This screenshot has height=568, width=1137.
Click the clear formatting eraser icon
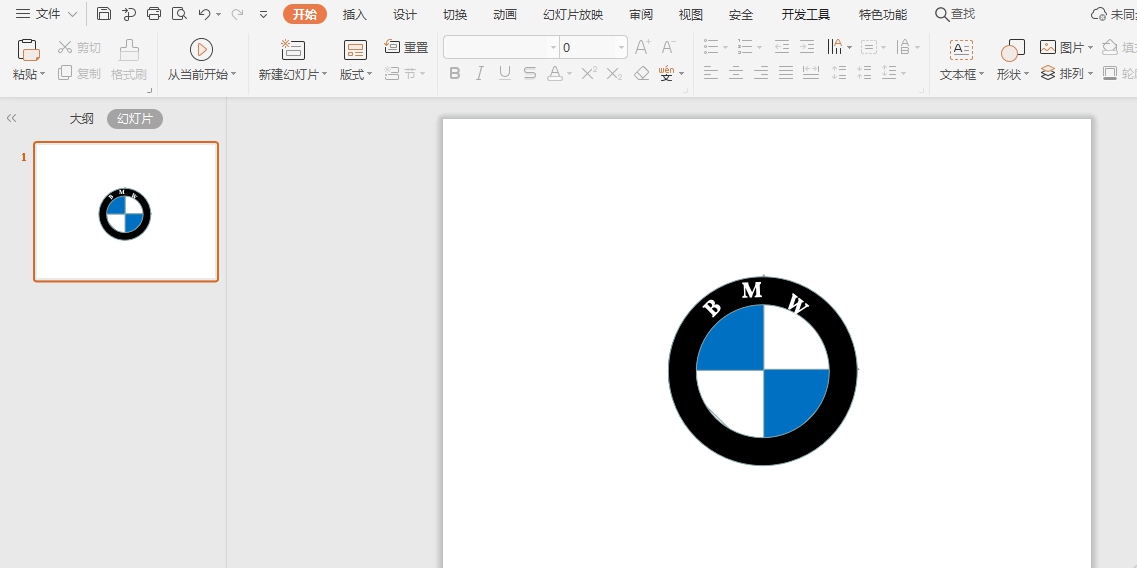641,73
